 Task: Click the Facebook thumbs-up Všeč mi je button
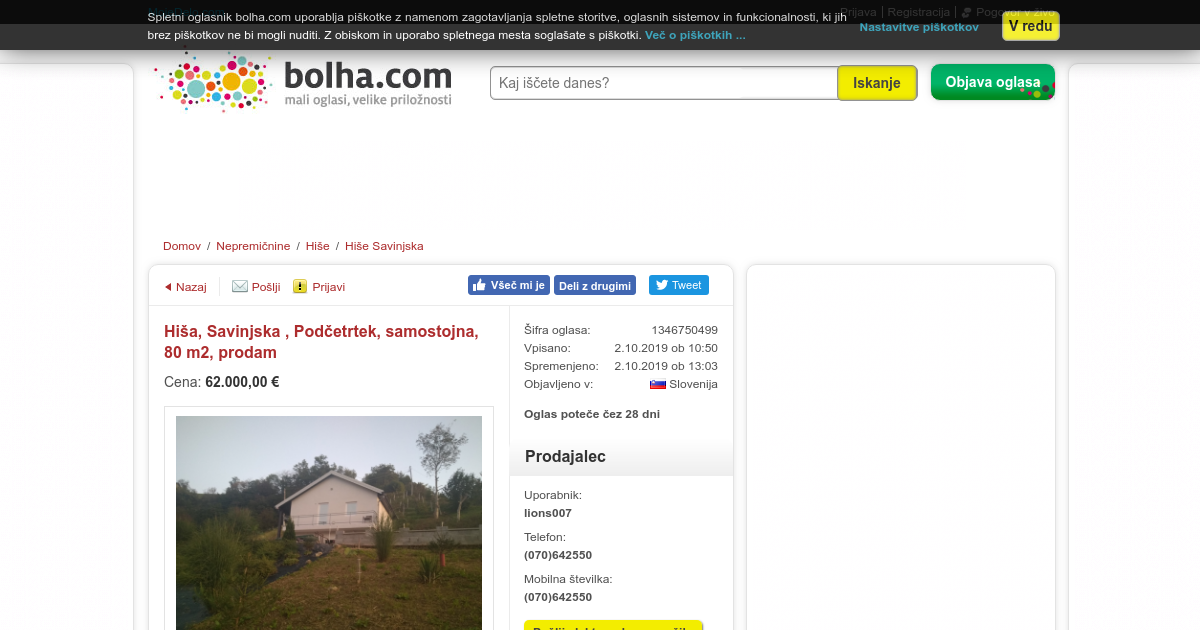coord(509,285)
